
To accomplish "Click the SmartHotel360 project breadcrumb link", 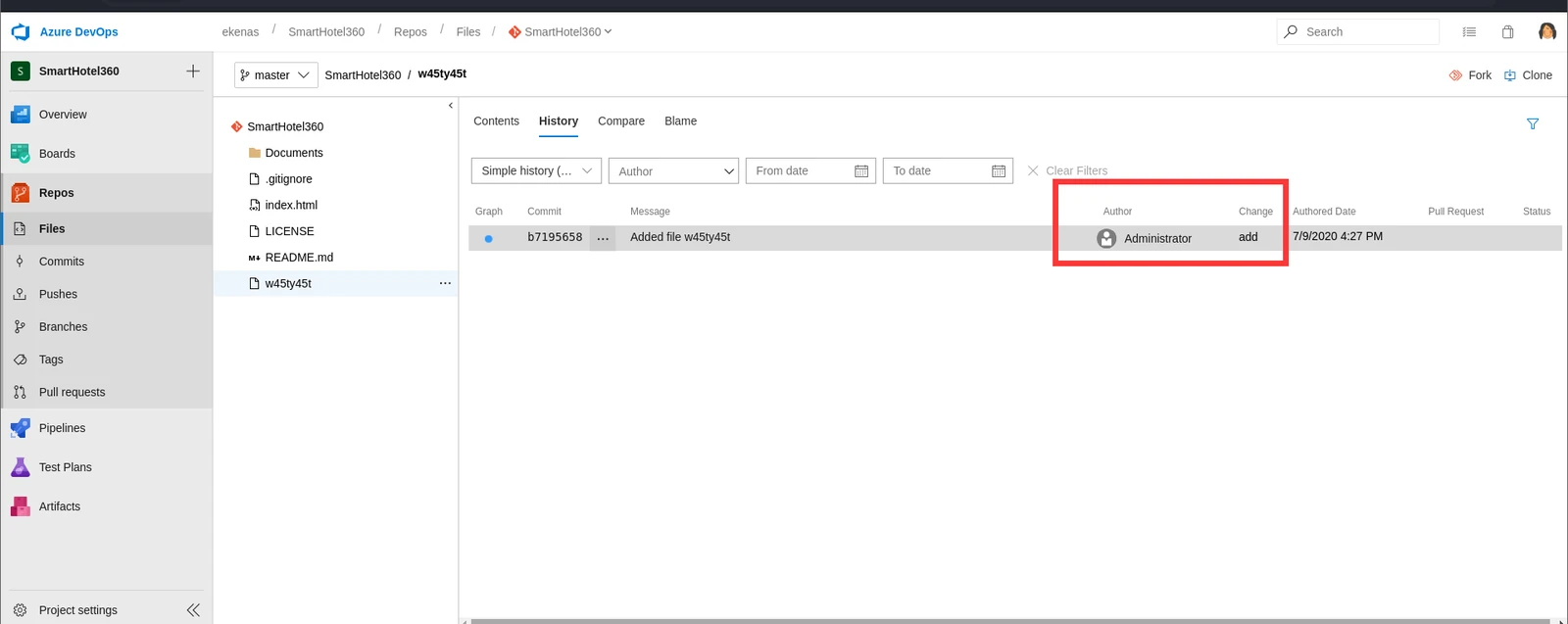I will coord(326,32).
